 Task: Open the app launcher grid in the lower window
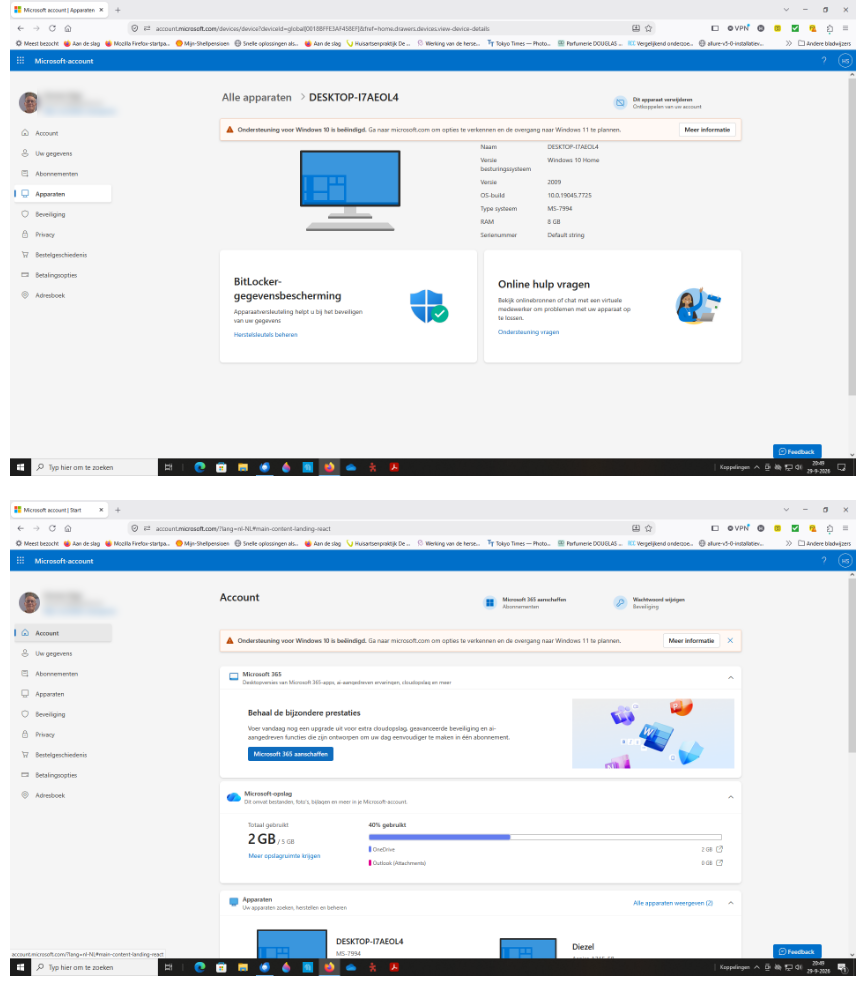20,561
